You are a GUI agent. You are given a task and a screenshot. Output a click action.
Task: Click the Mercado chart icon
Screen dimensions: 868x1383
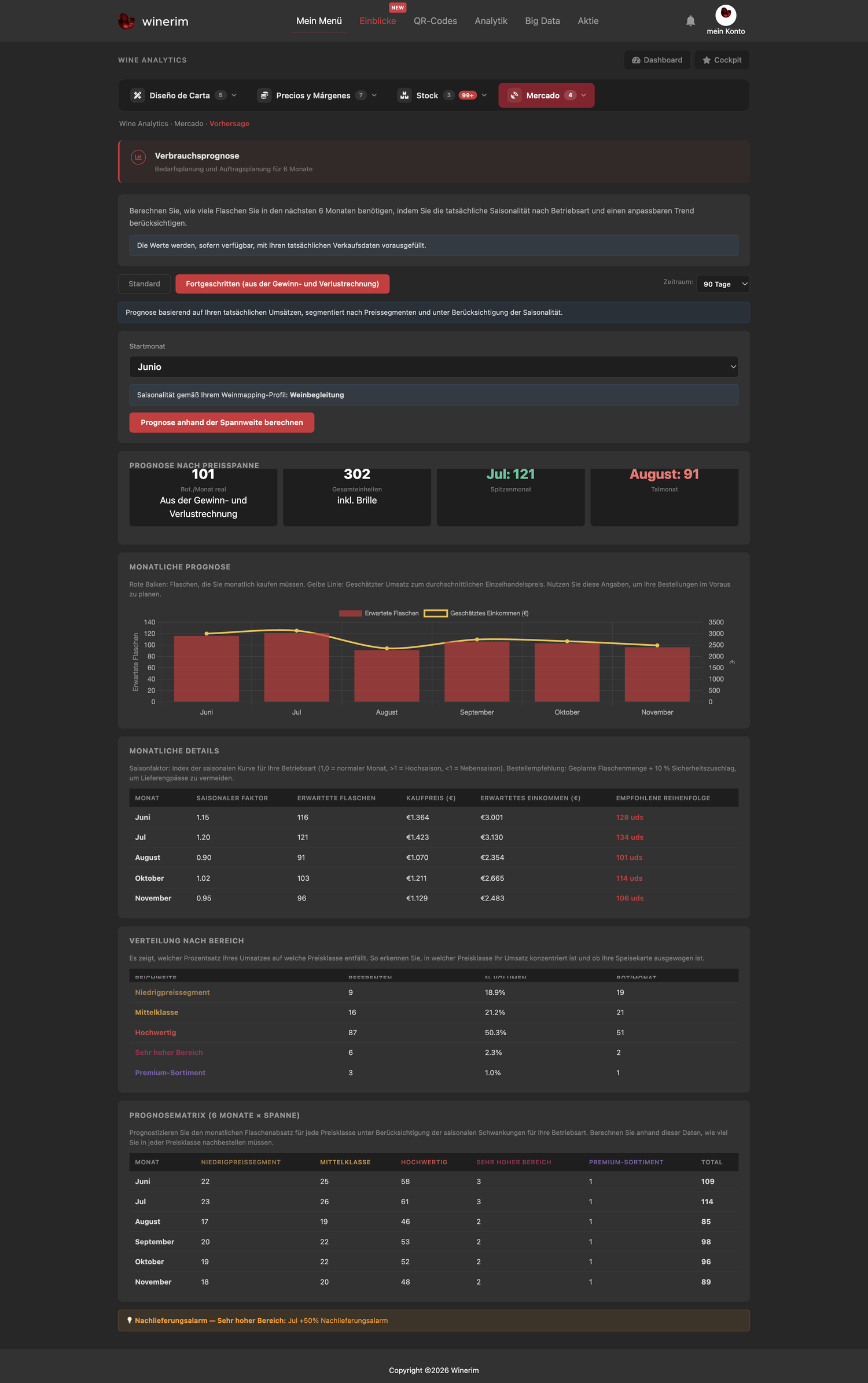(x=514, y=95)
